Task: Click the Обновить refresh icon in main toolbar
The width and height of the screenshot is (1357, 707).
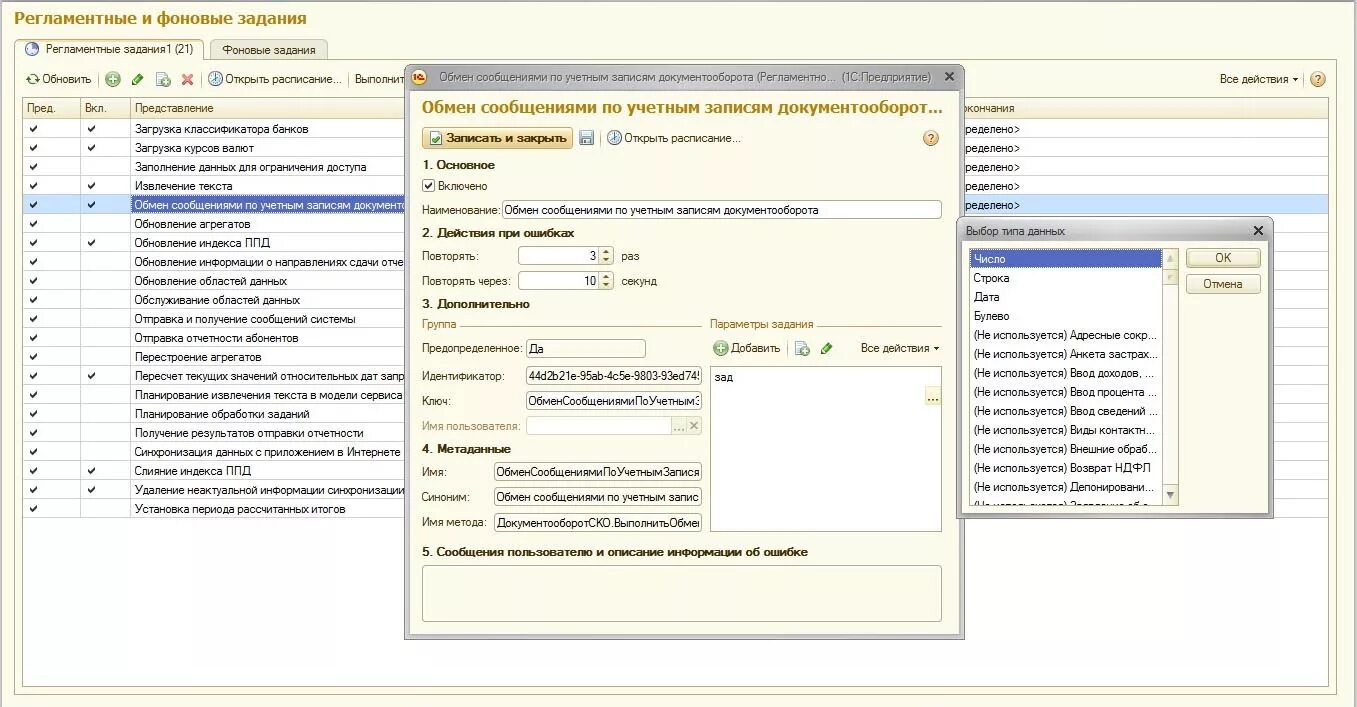Action: 33,79
